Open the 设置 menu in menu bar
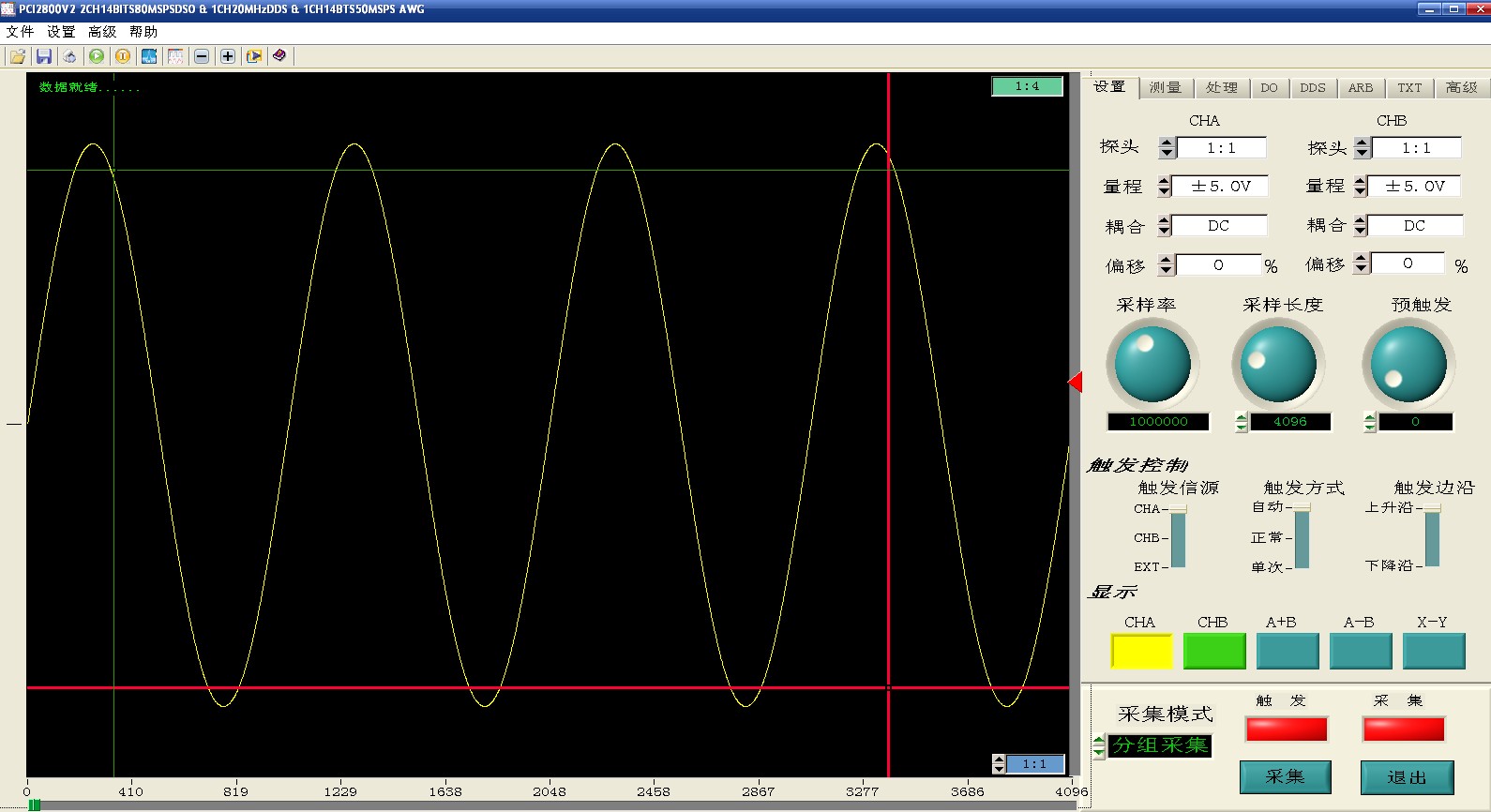The height and width of the screenshot is (812, 1491). point(61,32)
